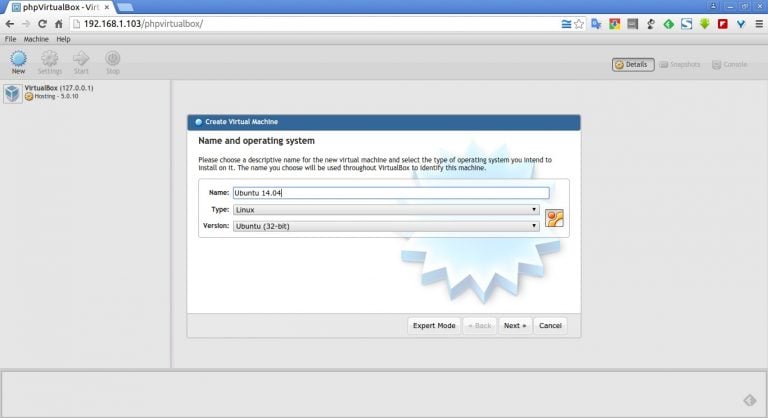Image resolution: width=768 pixels, height=418 pixels.
Task: Click the Back button in wizard
Action: (480, 325)
